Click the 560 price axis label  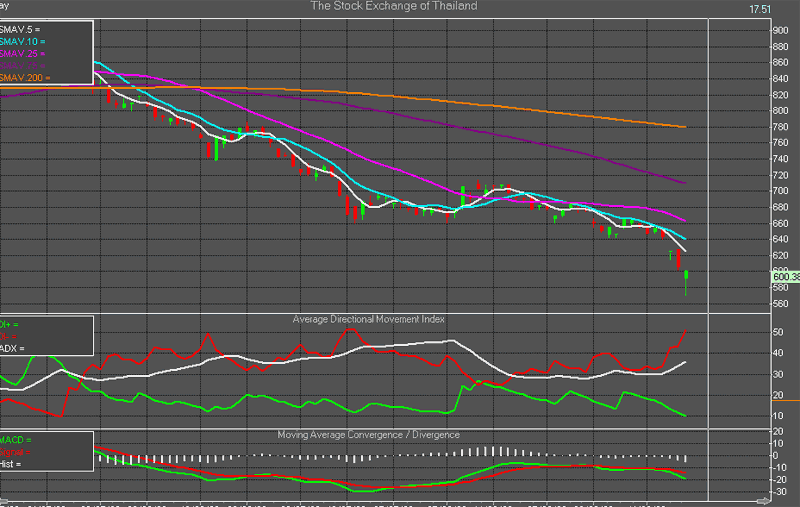[x=780, y=304]
